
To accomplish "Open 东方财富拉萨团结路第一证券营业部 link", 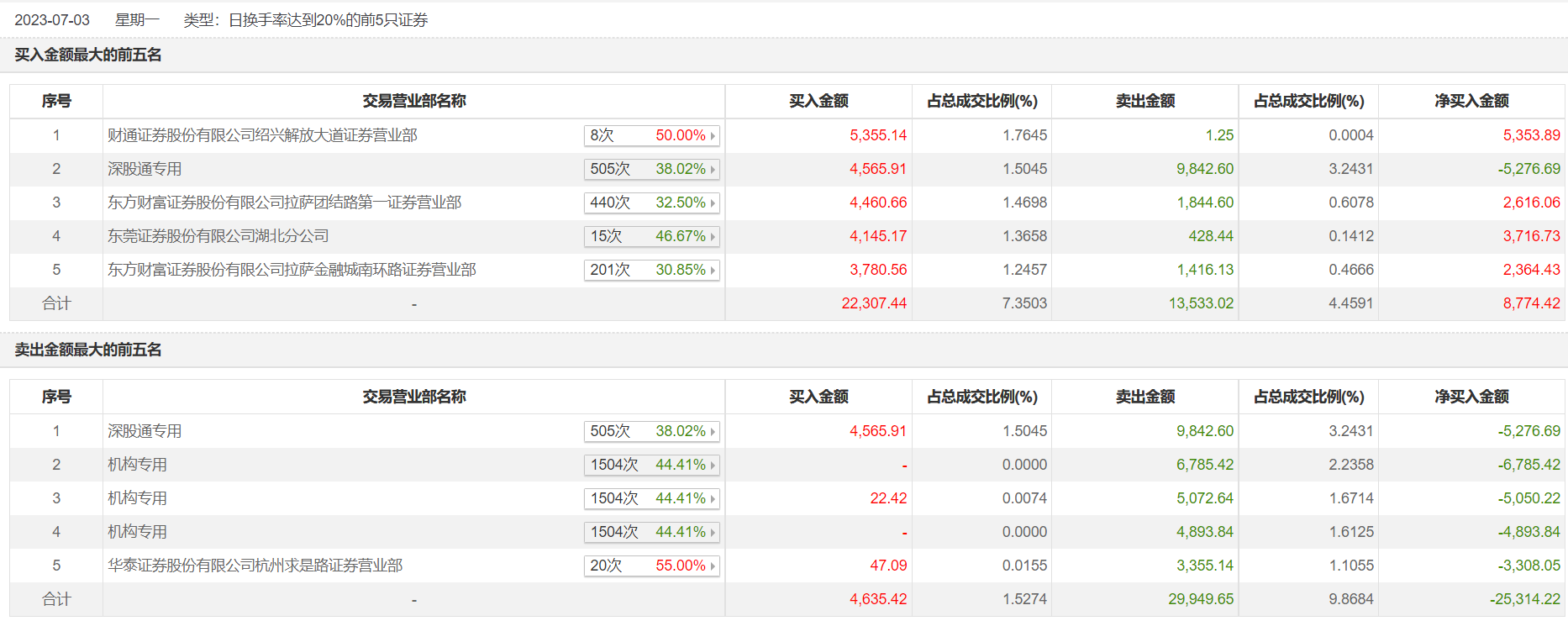I will 284,203.
